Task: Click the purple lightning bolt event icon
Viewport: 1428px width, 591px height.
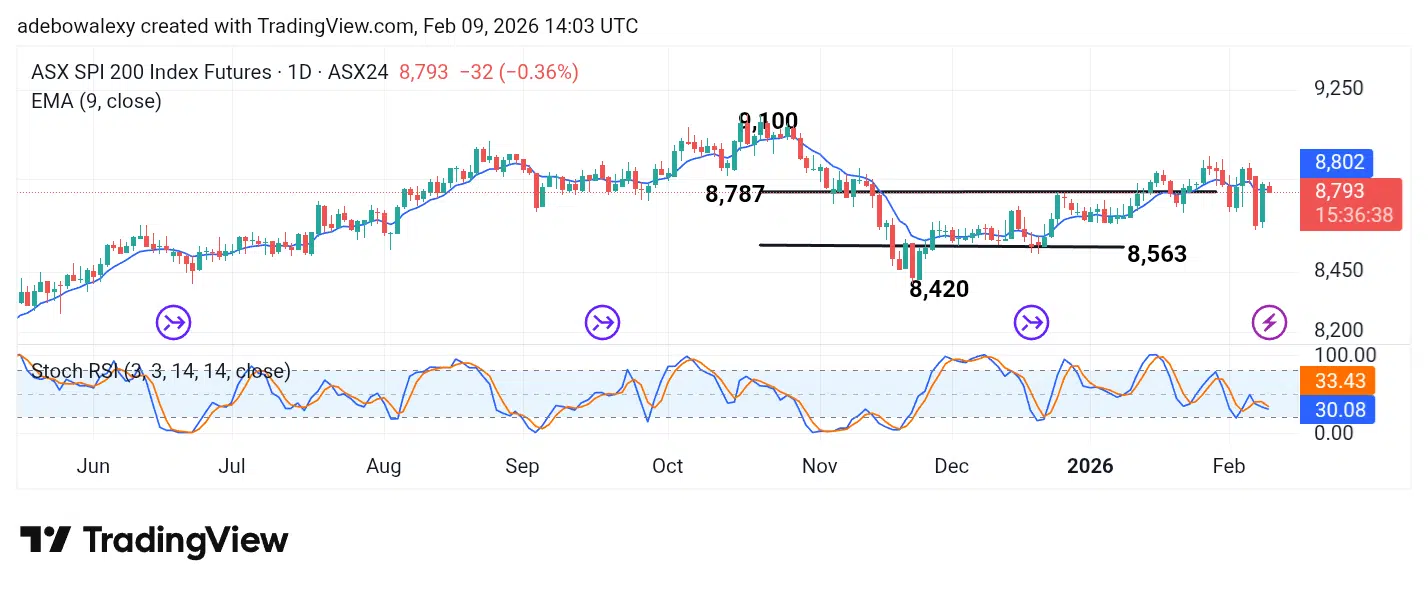Action: click(1270, 322)
